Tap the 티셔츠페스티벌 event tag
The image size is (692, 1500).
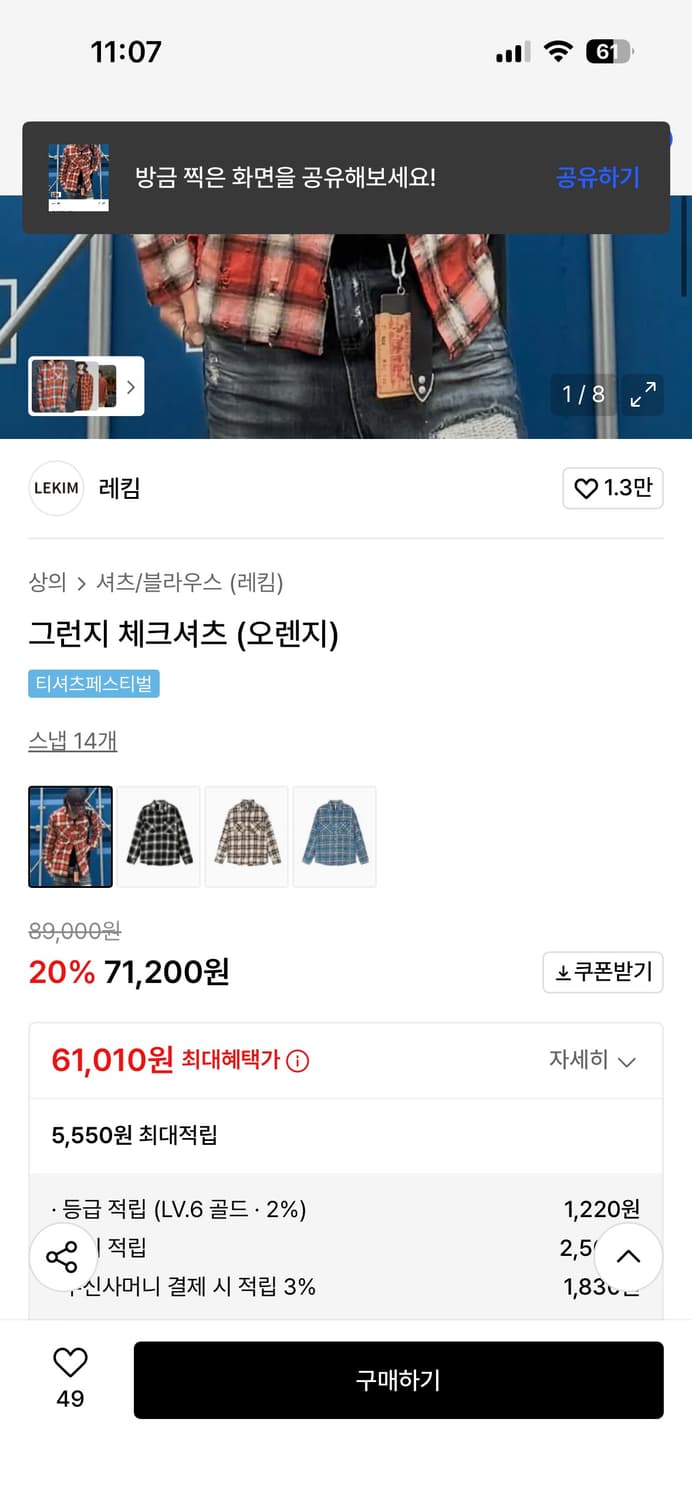click(x=95, y=686)
